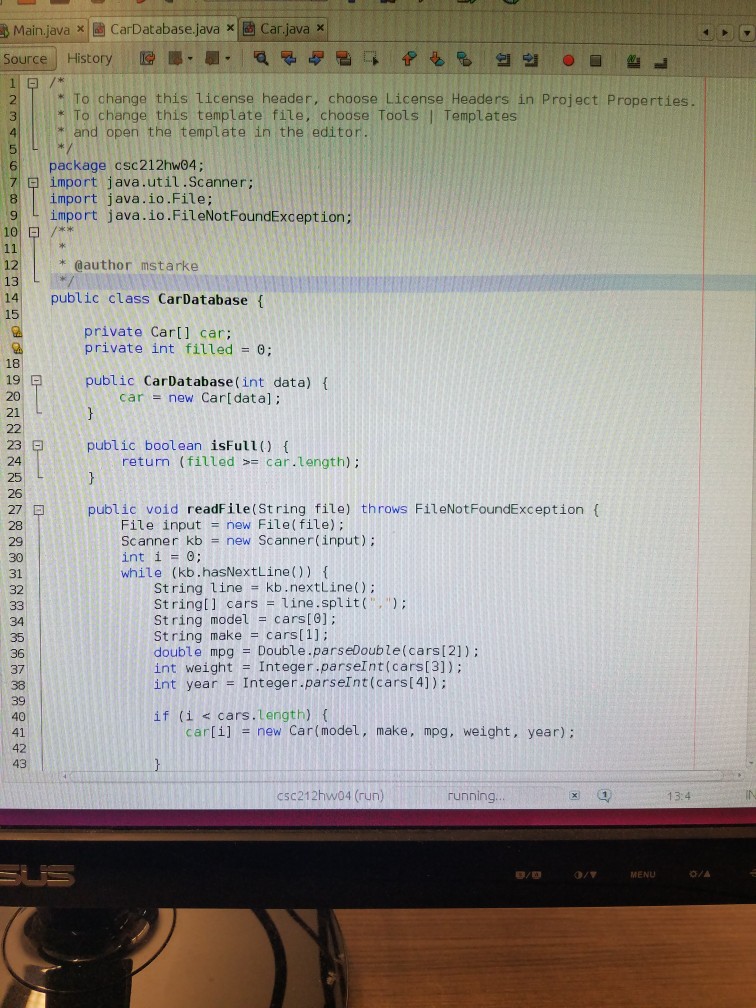Screen dimensions: 756x1008
Task: Click 'isFull()' method name
Action: pos(242,446)
